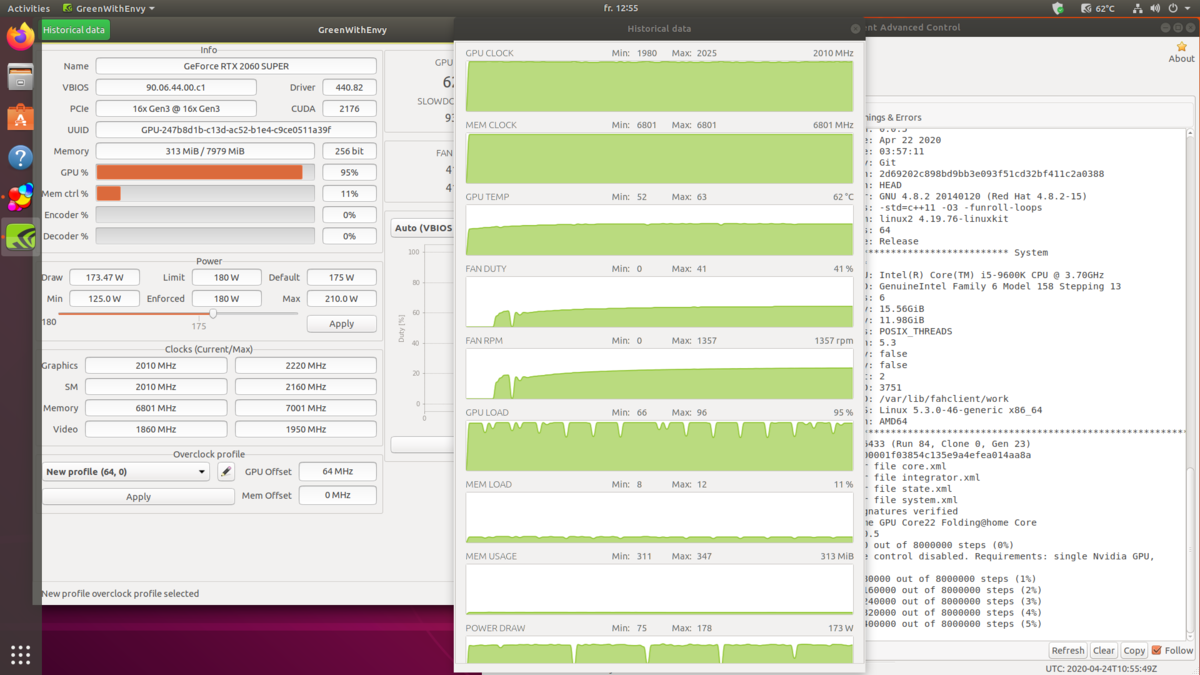The width and height of the screenshot is (1200, 675).
Task: Select the UUID value field
Action: [236, 130]
